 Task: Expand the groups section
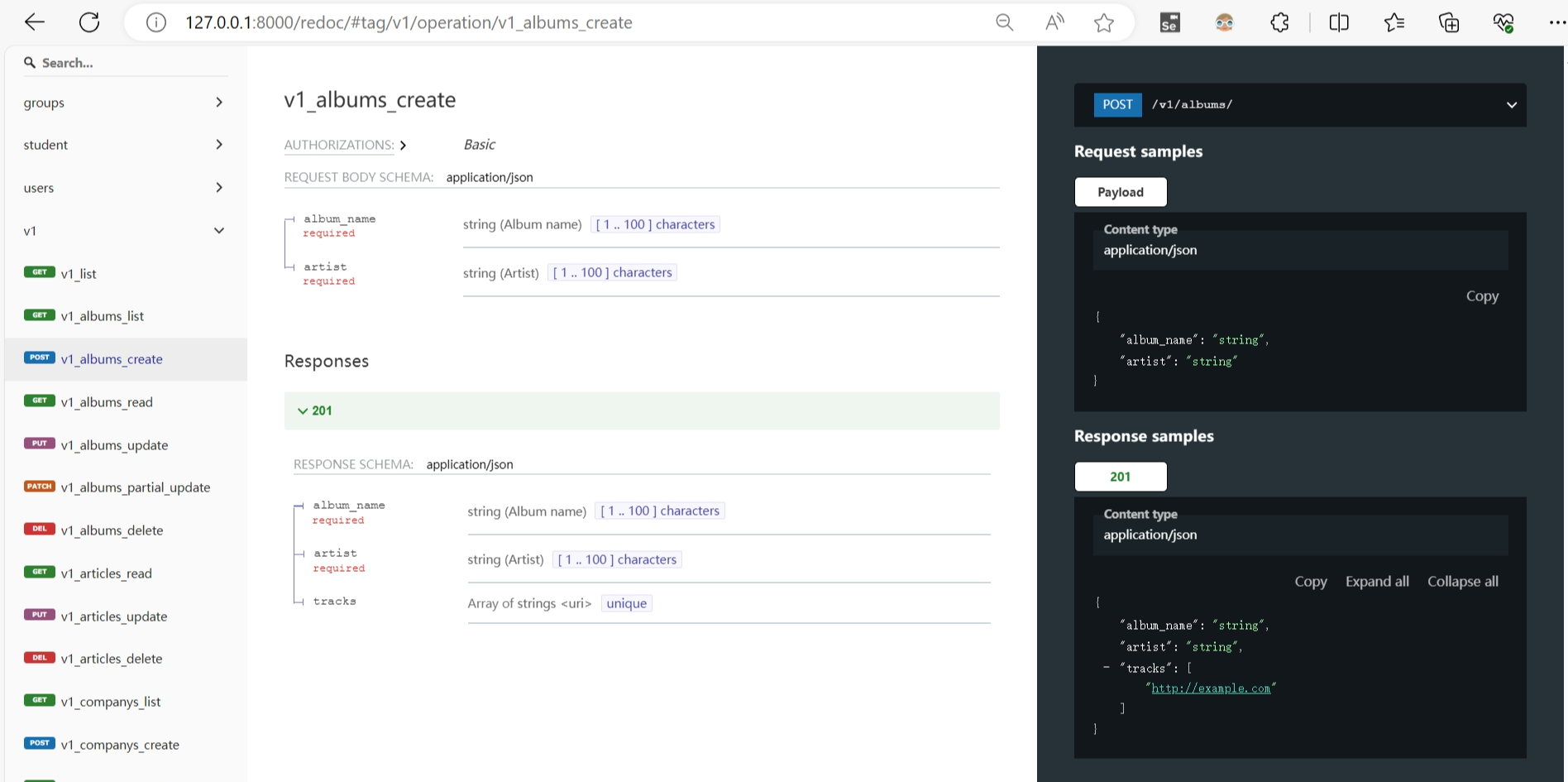click(x=125, y=103)
